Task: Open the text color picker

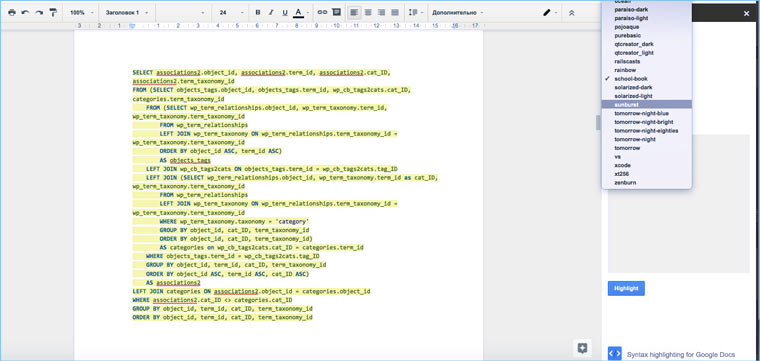Action: click(x=301, y=13)
